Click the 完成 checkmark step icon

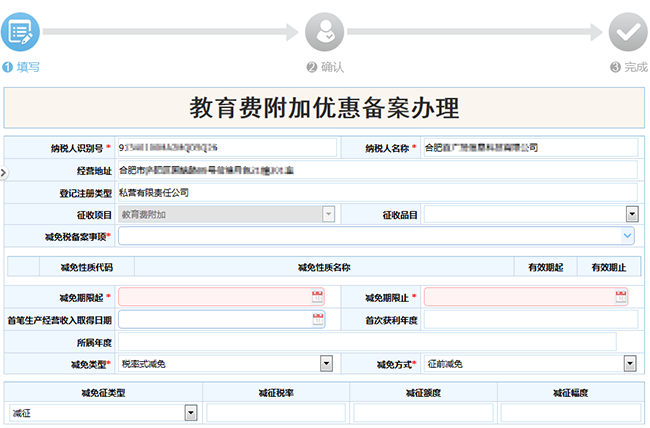[628, 31]
